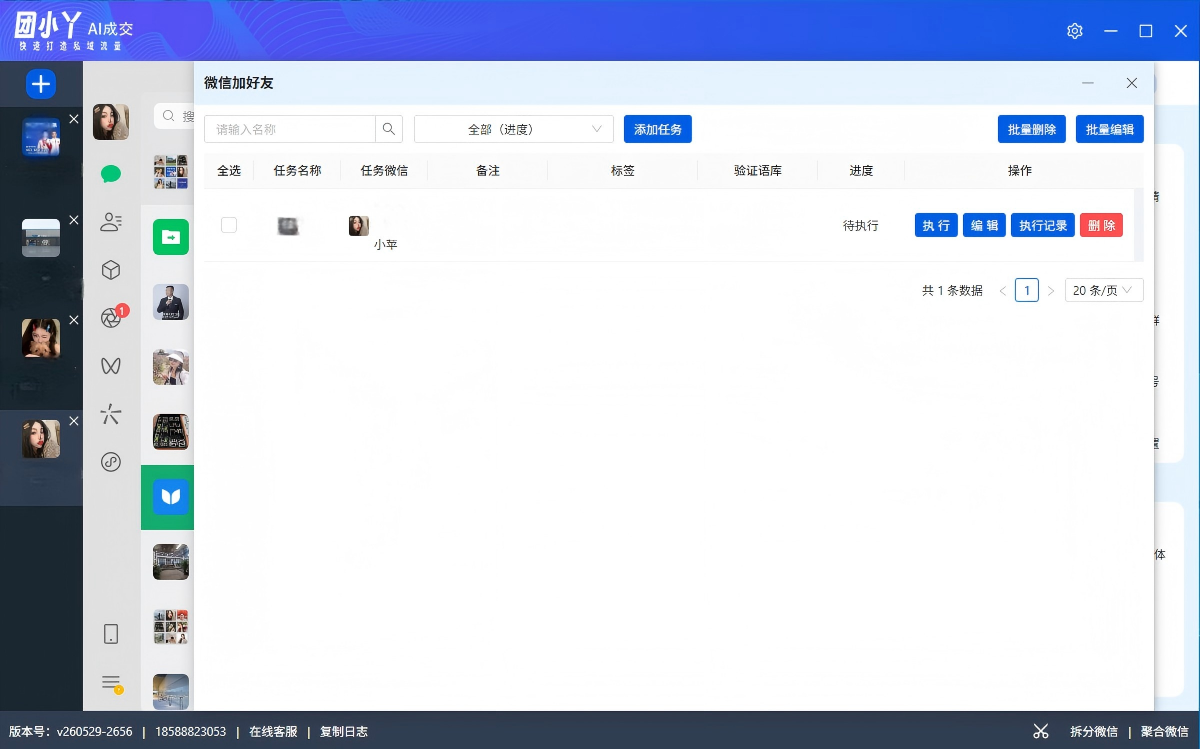Close the fourth highlighted account tab
Image resolution: width=1200 pixels, height=749 pixels.
74,421
